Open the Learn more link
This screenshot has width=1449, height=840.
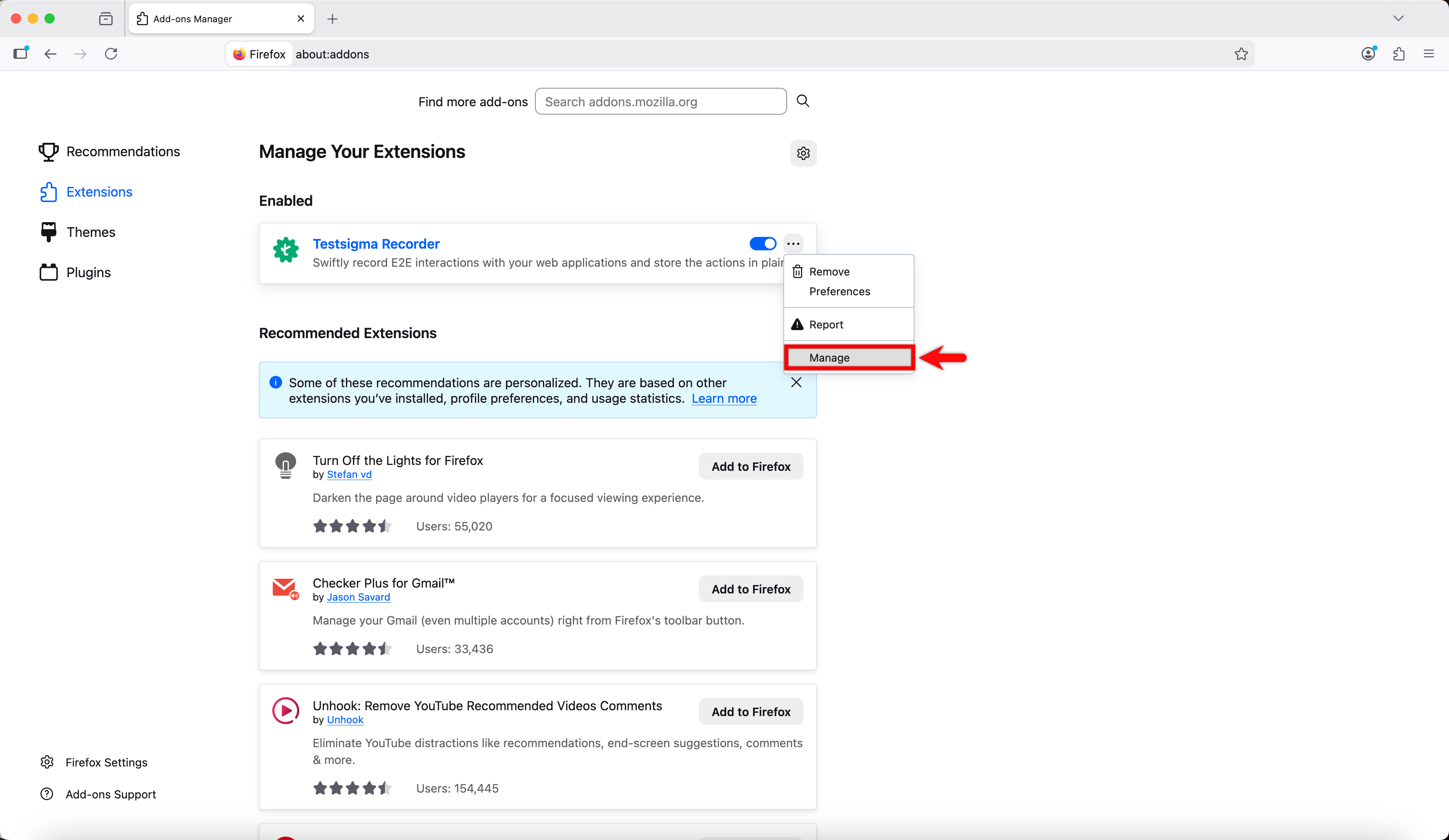(724, 399)
